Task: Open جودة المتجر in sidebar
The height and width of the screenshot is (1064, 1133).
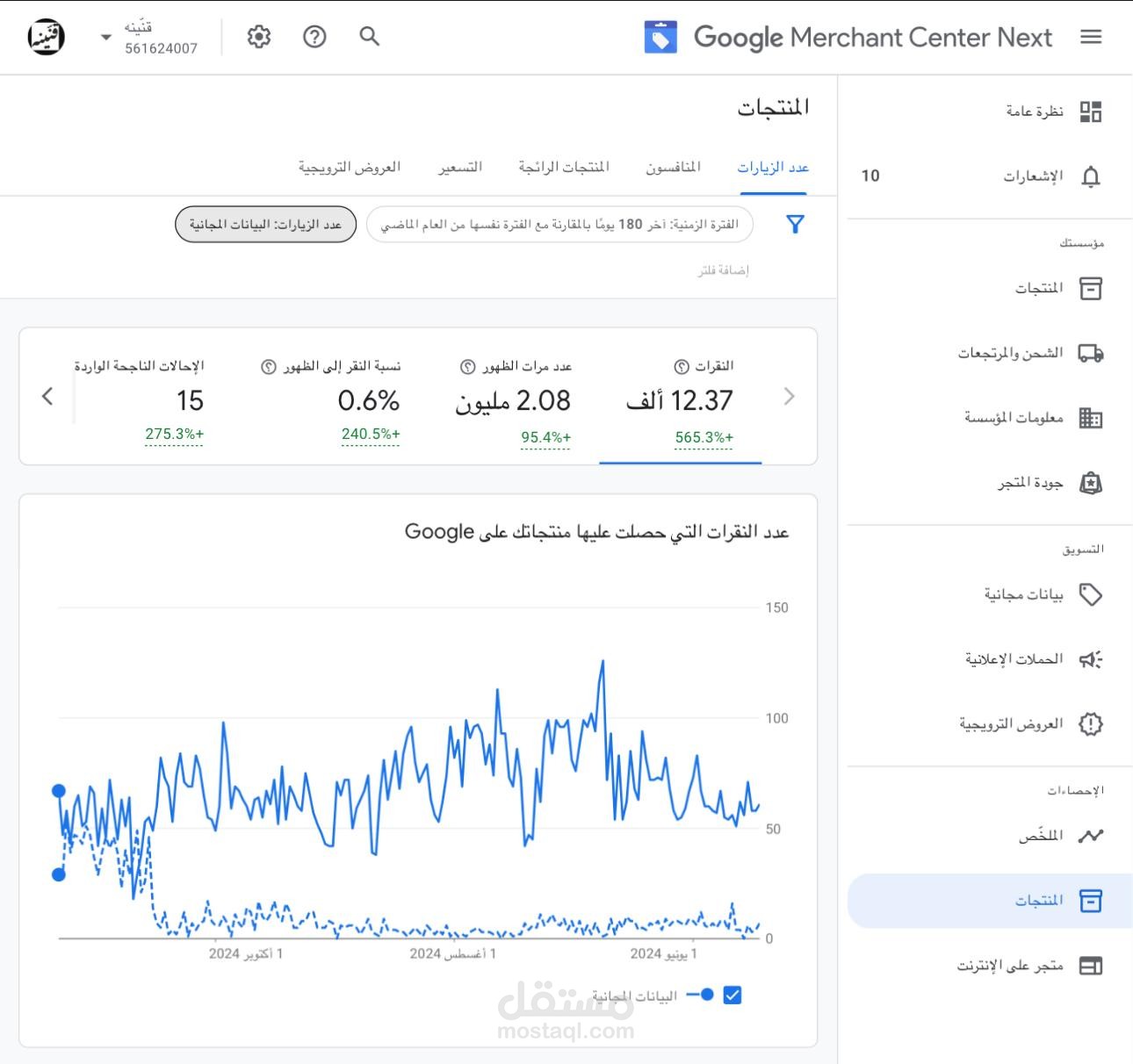Action: pyautogui.click(x=1030, y=483)
